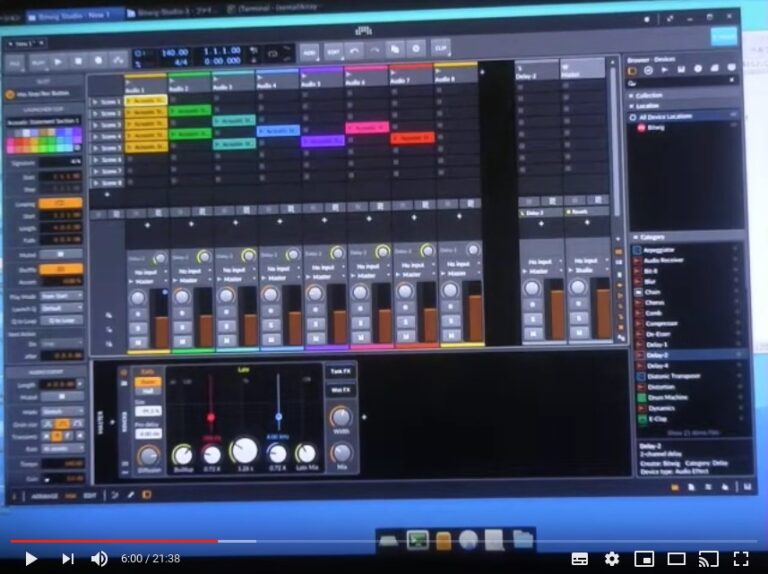Viewport: 768px width, 574px height.
Task: Select the Music icon in Browser header
Action: pos(698,69)
